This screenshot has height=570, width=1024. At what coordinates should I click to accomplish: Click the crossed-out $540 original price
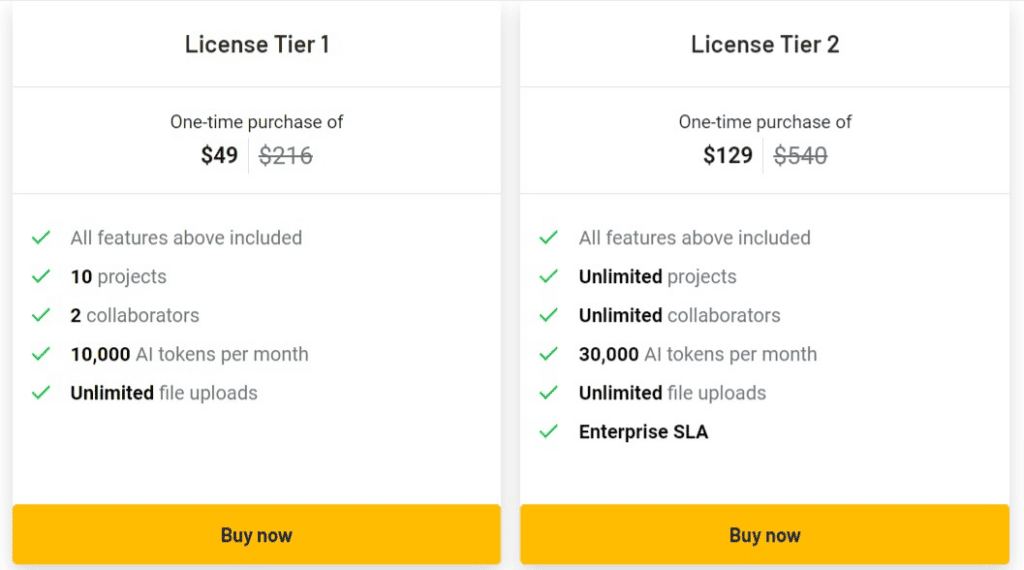coord(800,156)
